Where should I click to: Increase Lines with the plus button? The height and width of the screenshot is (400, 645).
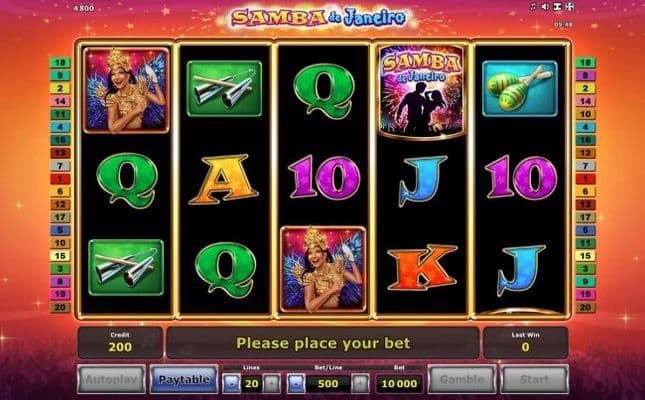click(x=271, y=384)
